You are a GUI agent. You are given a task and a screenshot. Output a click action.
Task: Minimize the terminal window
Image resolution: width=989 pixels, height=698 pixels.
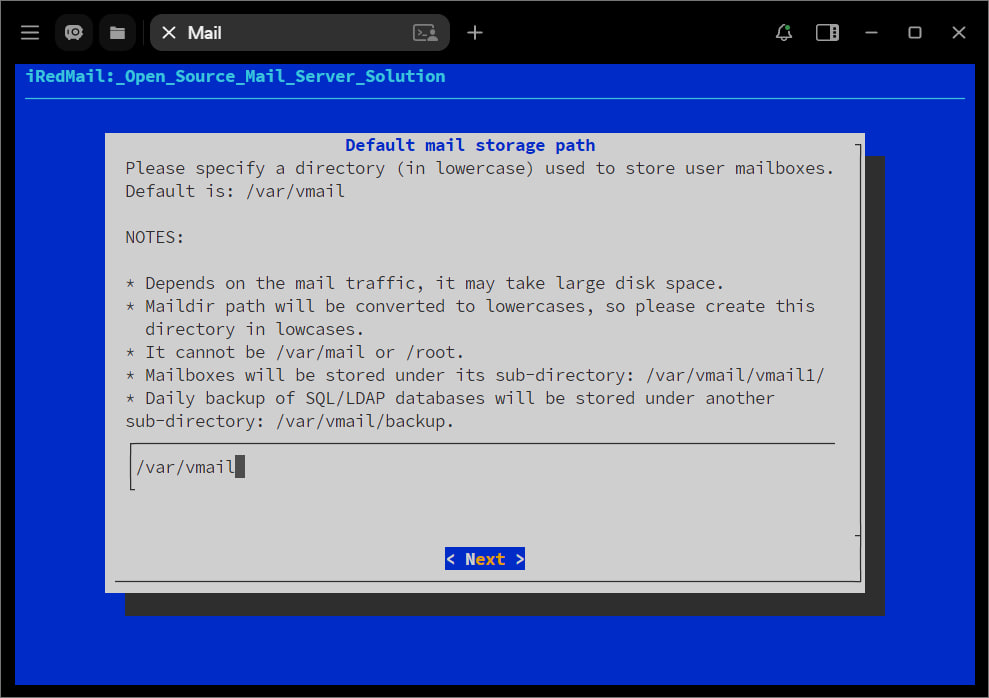point(871,33)
